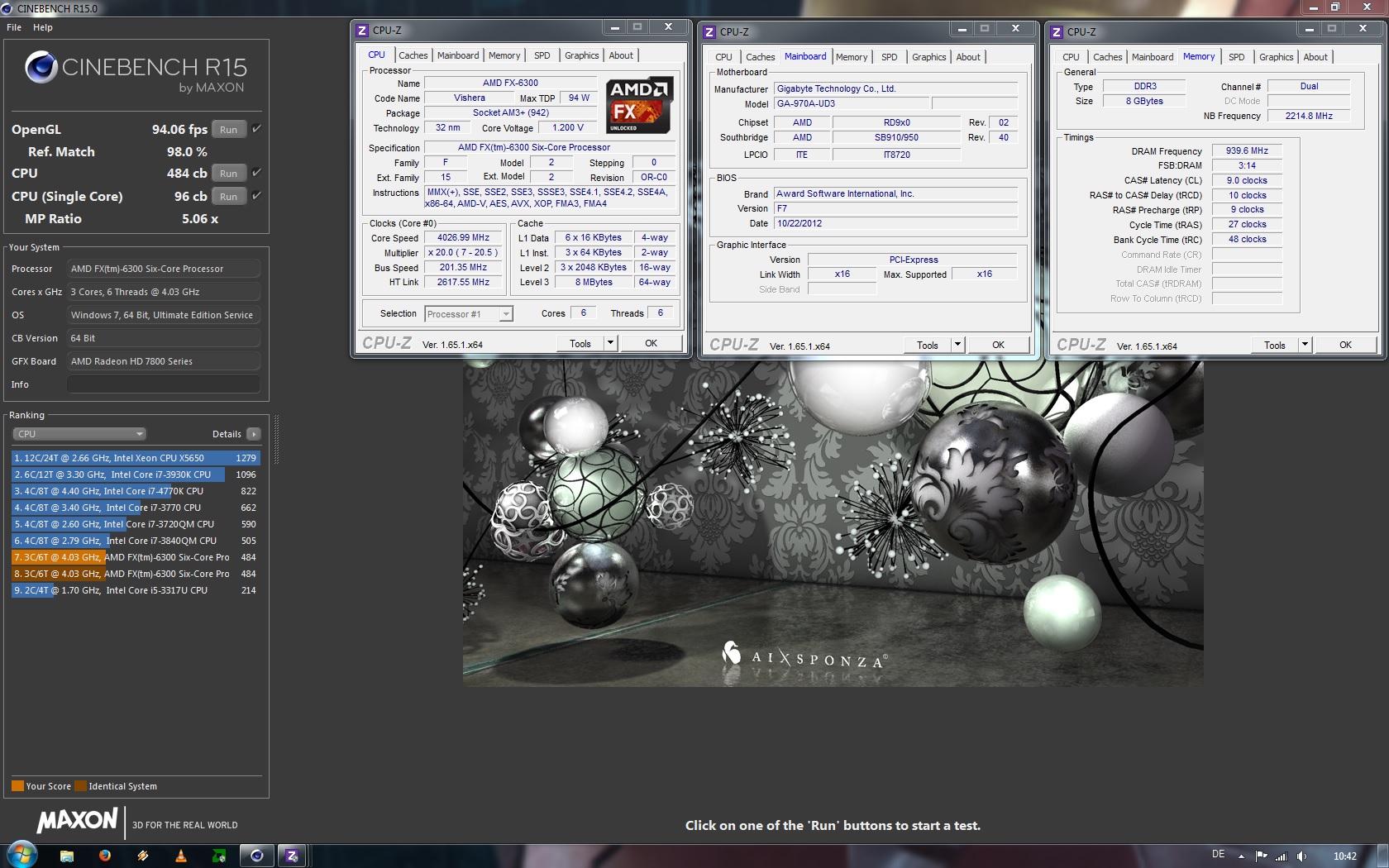Open VLC media player from the taskbar

(x=181, y=856)
